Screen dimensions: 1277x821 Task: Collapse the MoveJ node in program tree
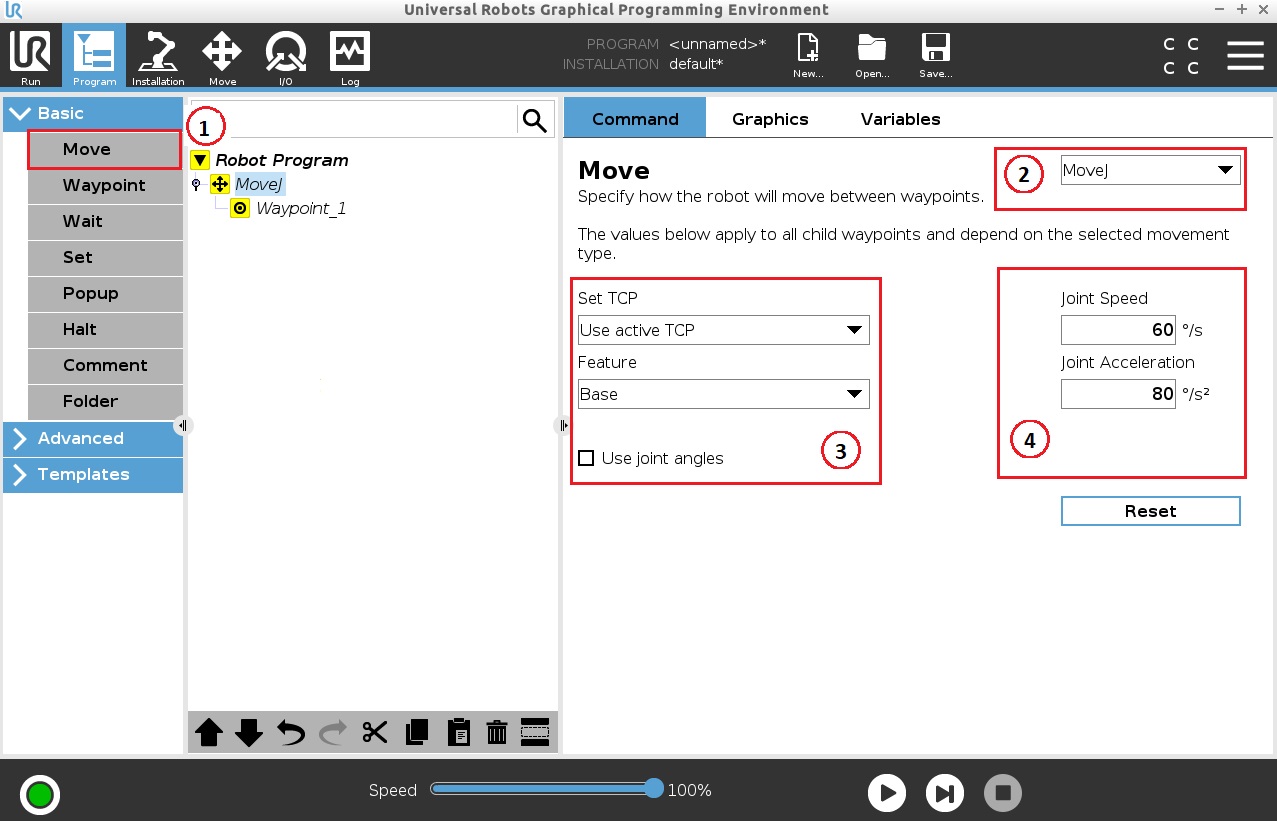pyautogui.click(x=196, y=184)
